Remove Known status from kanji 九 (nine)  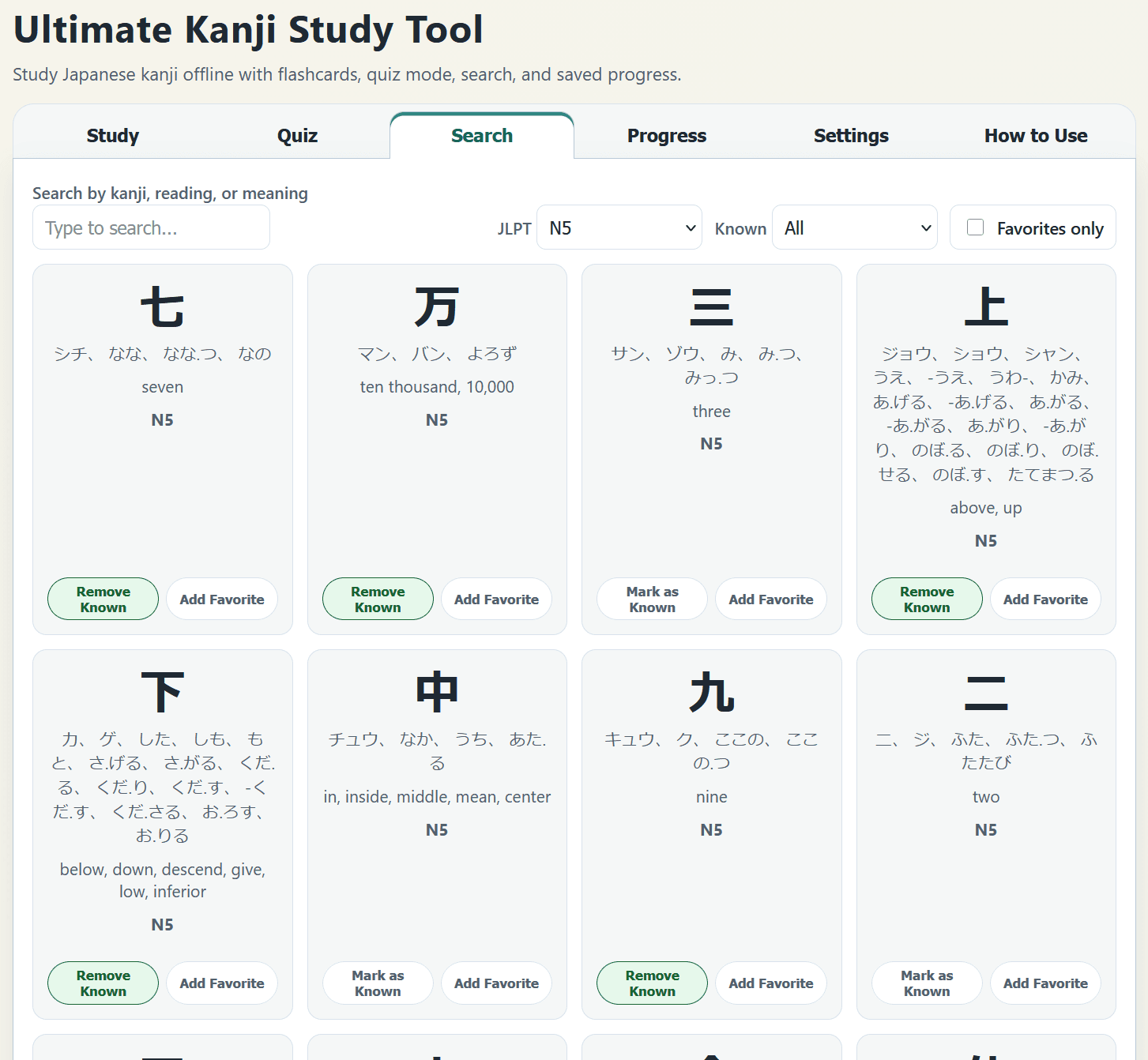(652, 983)
